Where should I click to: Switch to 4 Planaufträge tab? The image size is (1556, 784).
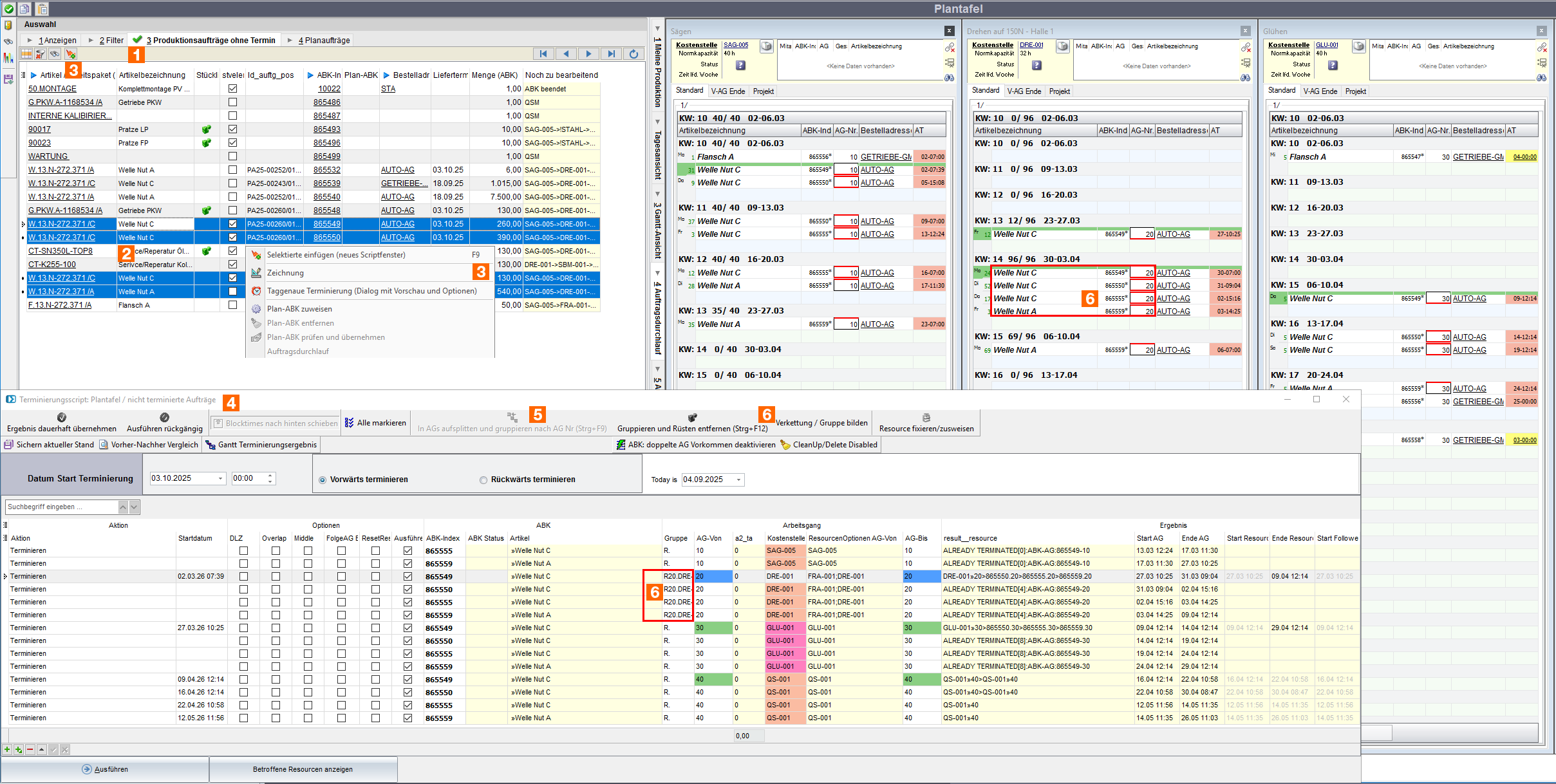pyautogui.click(x=324, y=40)
